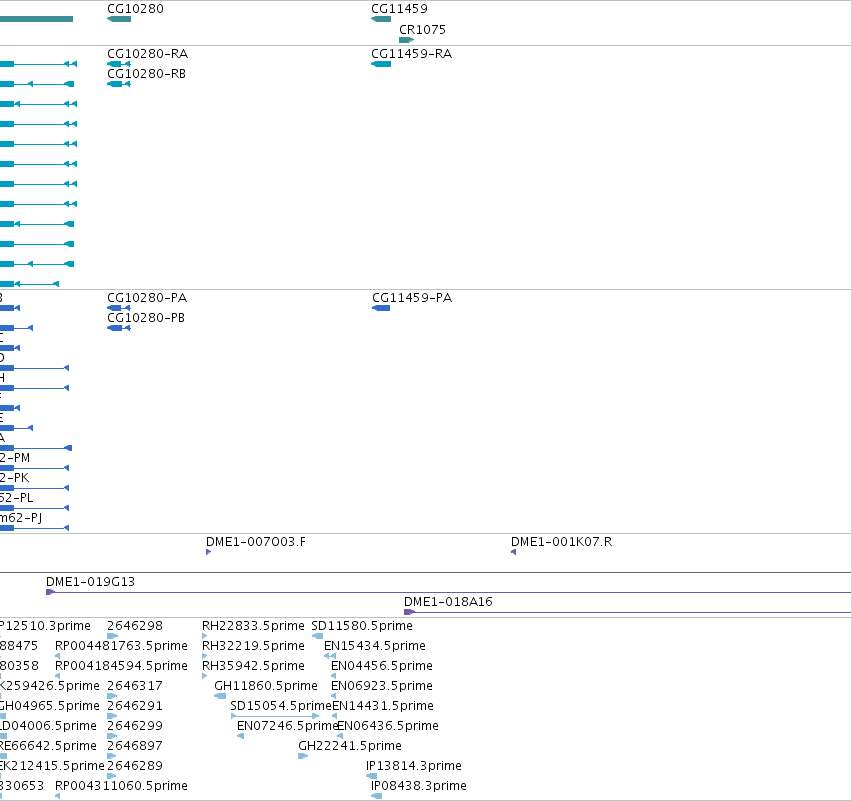Open the DME1-018A16 BAC label
851x801 pixels.
tap(448, 602)
